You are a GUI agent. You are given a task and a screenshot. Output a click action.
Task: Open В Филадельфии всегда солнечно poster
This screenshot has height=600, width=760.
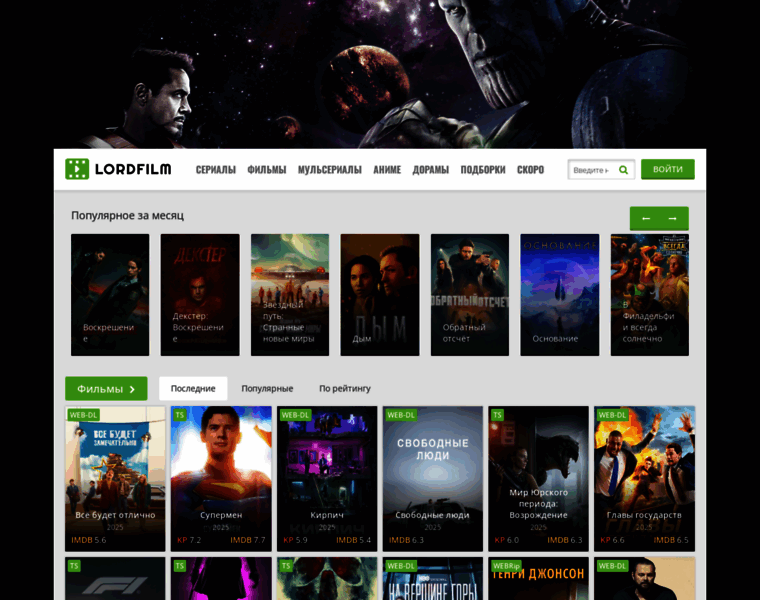649,295
